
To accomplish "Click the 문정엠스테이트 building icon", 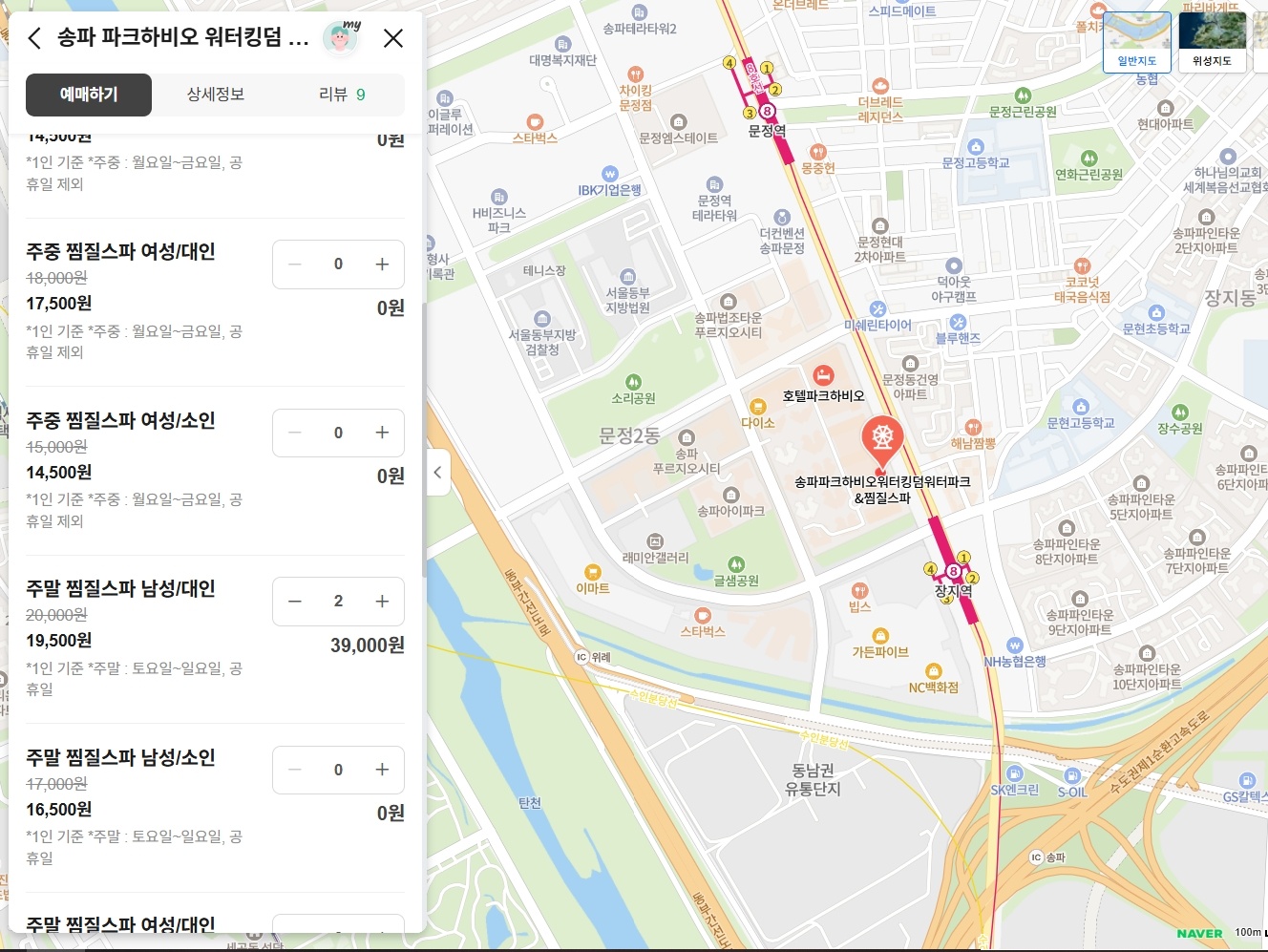I will pyautogui.click(x=678, y=122).
